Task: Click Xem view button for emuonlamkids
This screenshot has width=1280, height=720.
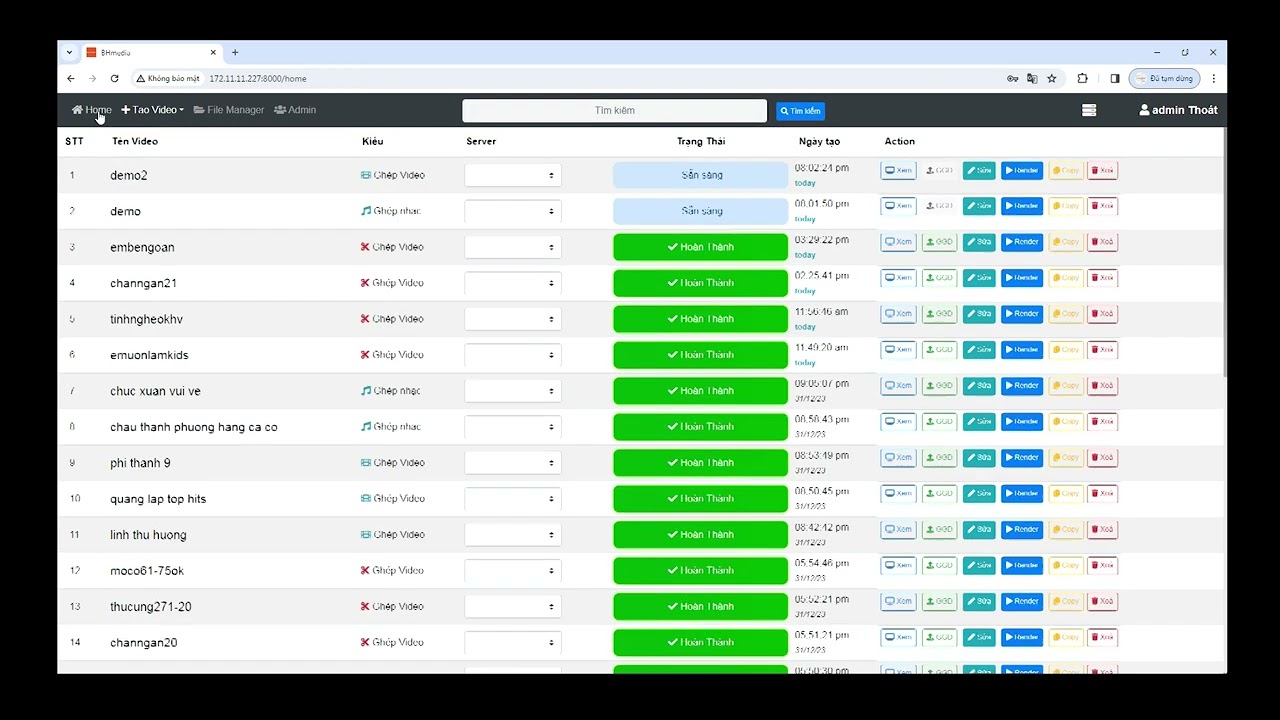Action: pyautogui.click(x=898, y=350)
